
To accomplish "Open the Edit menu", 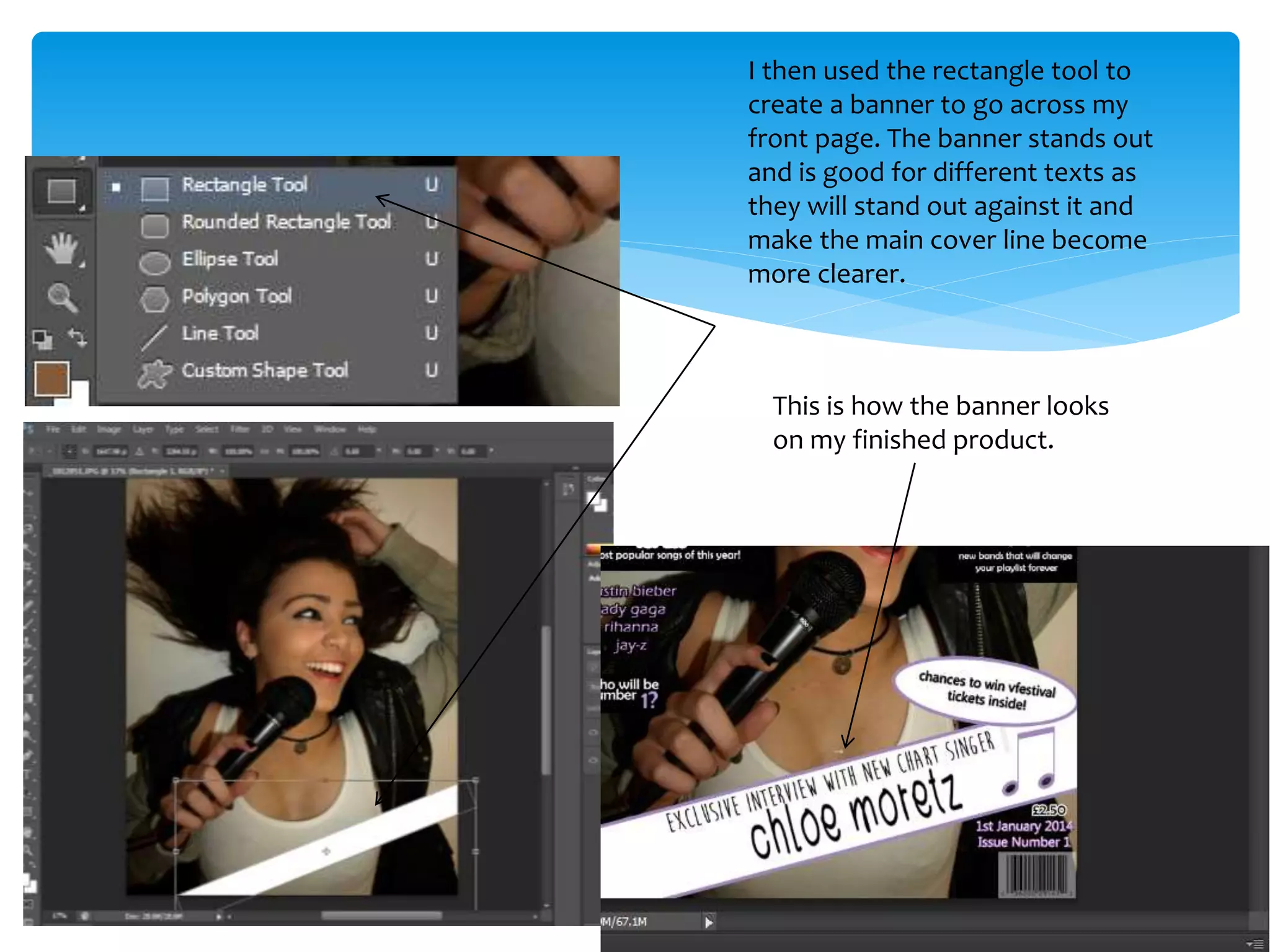I will [78, 429].
